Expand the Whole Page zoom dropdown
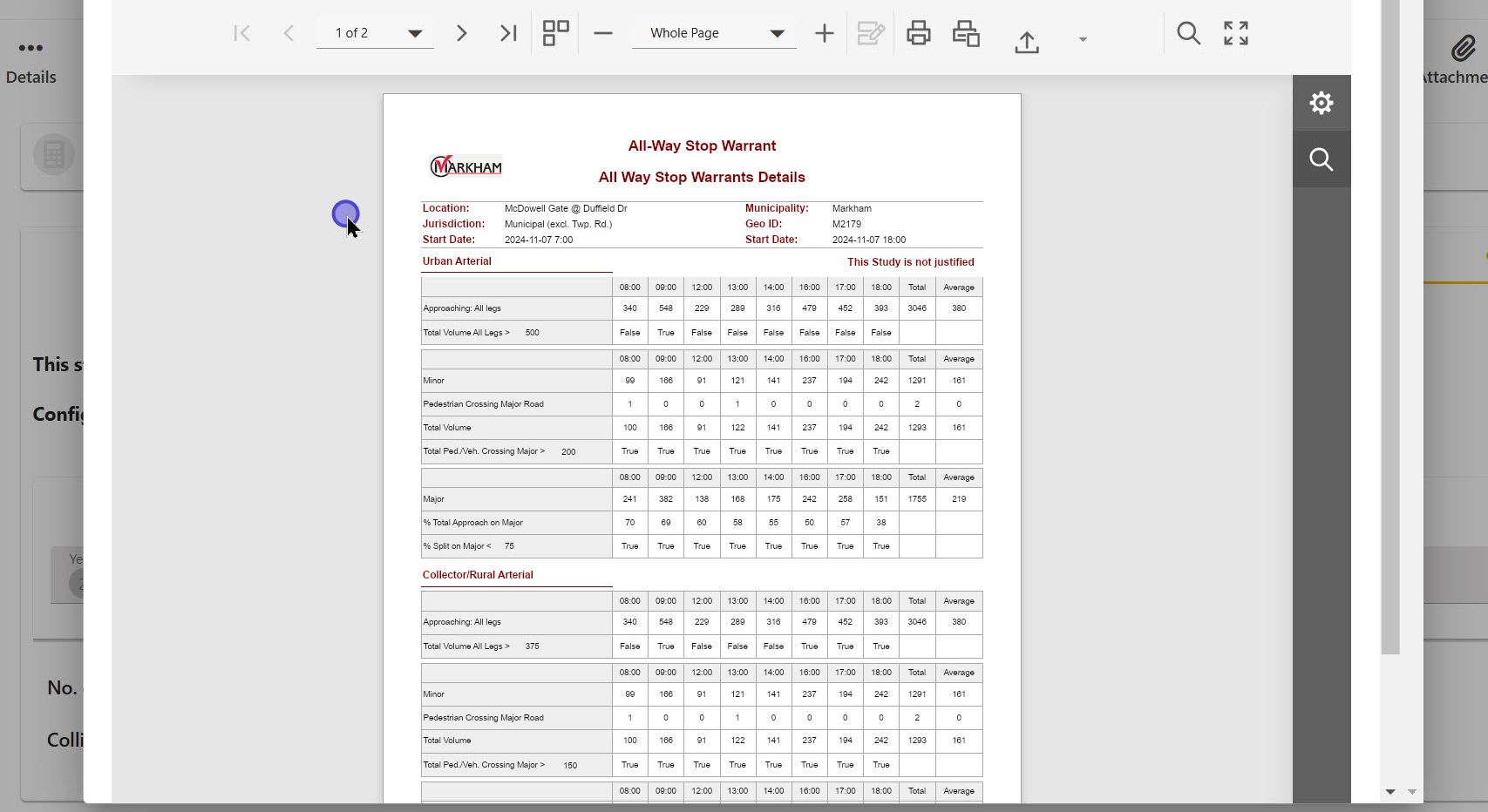The height and width of the screenshot is (812, 1488). coord(777,34)
